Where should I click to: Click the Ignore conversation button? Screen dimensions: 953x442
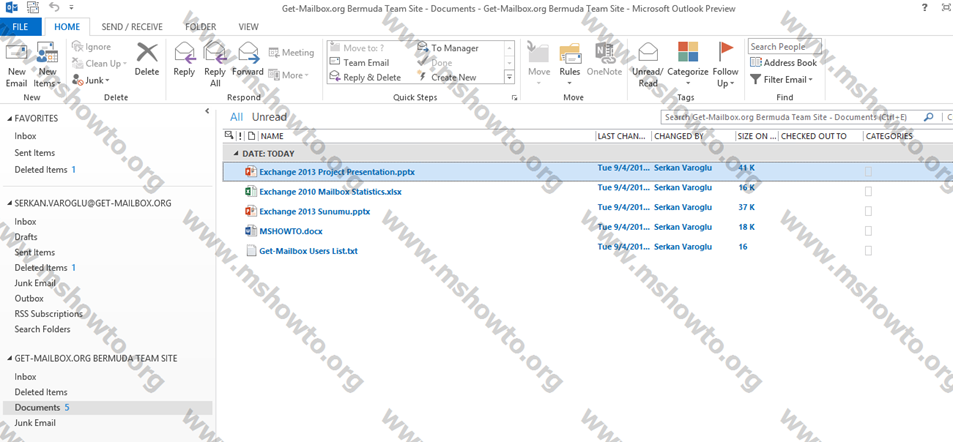pos(92,47)
